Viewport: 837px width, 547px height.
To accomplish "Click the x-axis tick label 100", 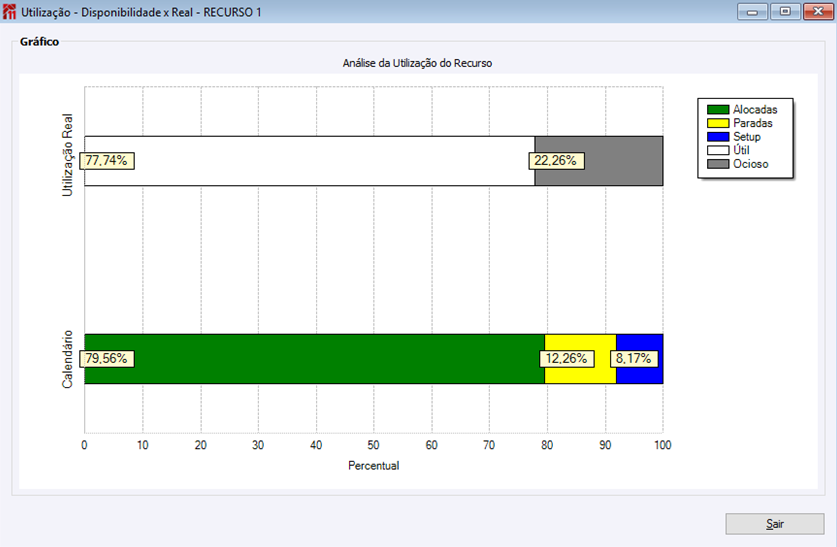I will click(x=662, y=445).
